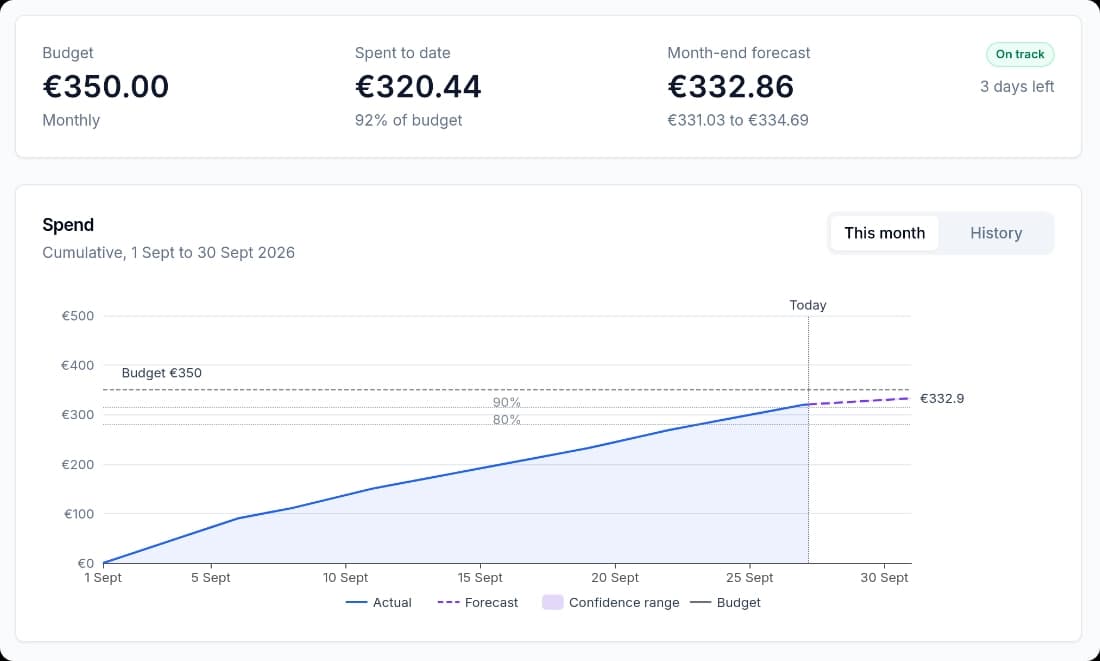
Task: Click the 25 Sept axis label
Action: click(x=749, y=577)
